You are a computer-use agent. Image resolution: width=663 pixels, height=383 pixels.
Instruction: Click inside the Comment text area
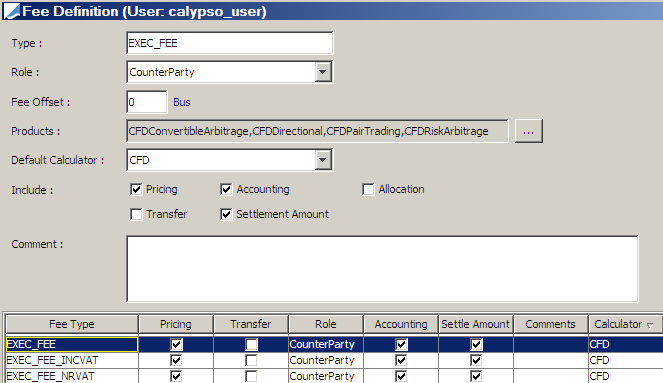pos(382,269)
